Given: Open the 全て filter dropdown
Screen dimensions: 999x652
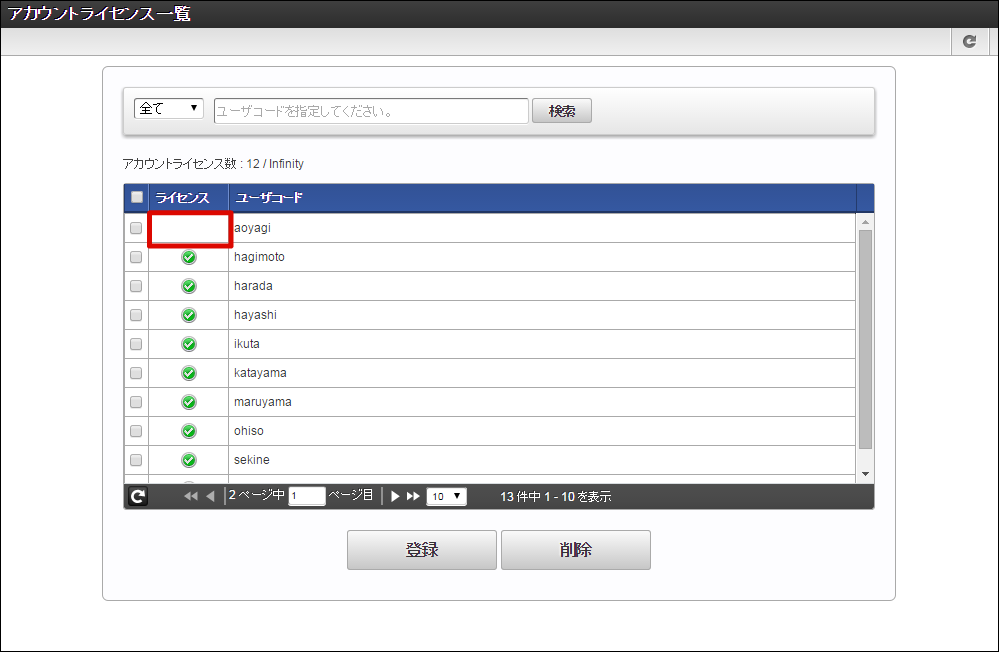Looking at the screenshot, I should pyautogui.click(x=169, y=108).
